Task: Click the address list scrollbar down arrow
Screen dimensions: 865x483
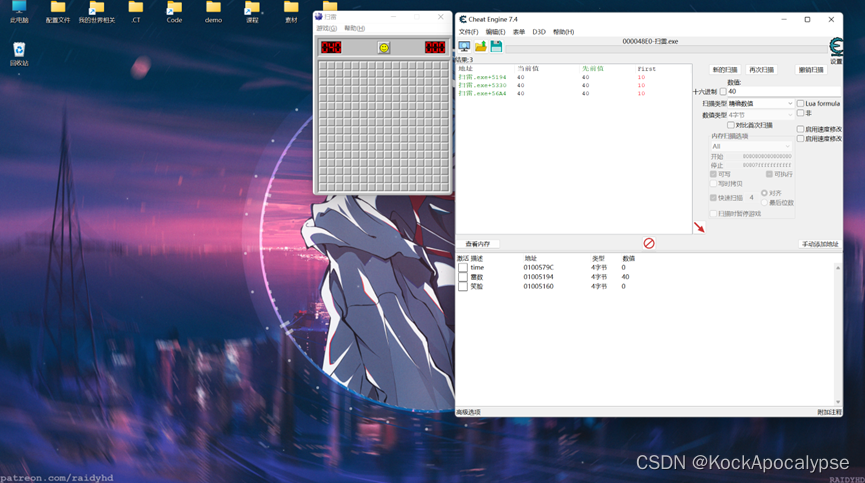Action: (838, 402)
